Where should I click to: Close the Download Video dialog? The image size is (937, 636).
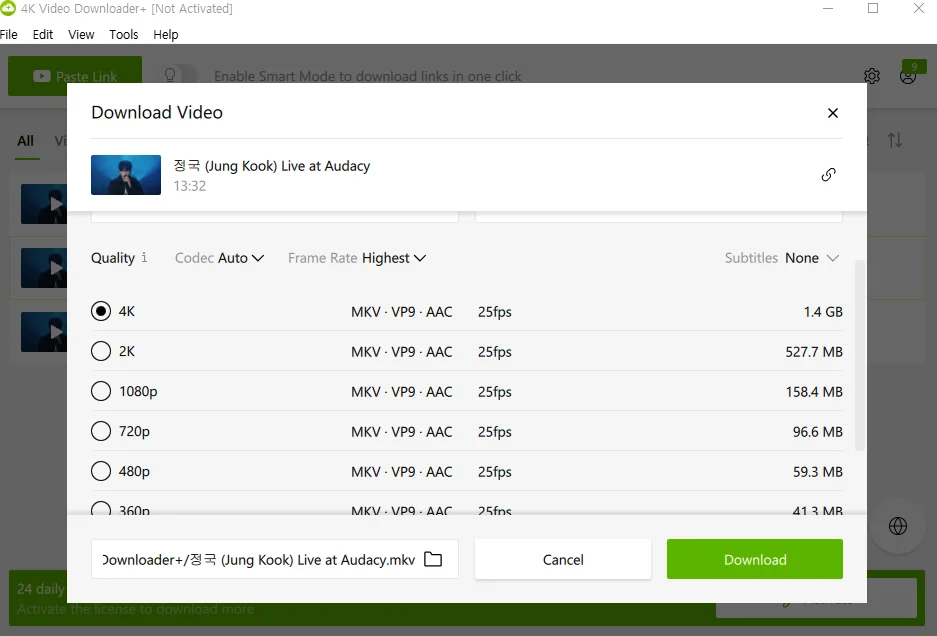point(832,113)
